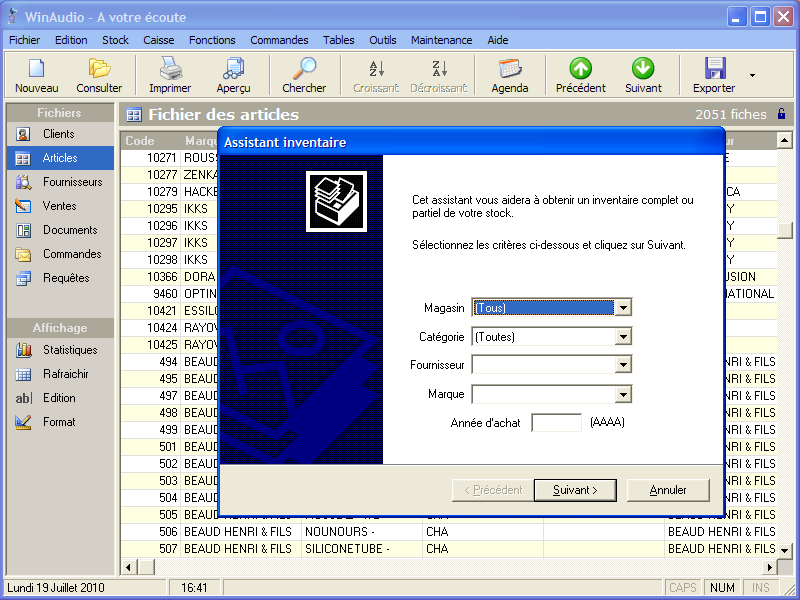Click the Nouveau toolbar icon
Viewport: 800px width, 600px height.
37,69
